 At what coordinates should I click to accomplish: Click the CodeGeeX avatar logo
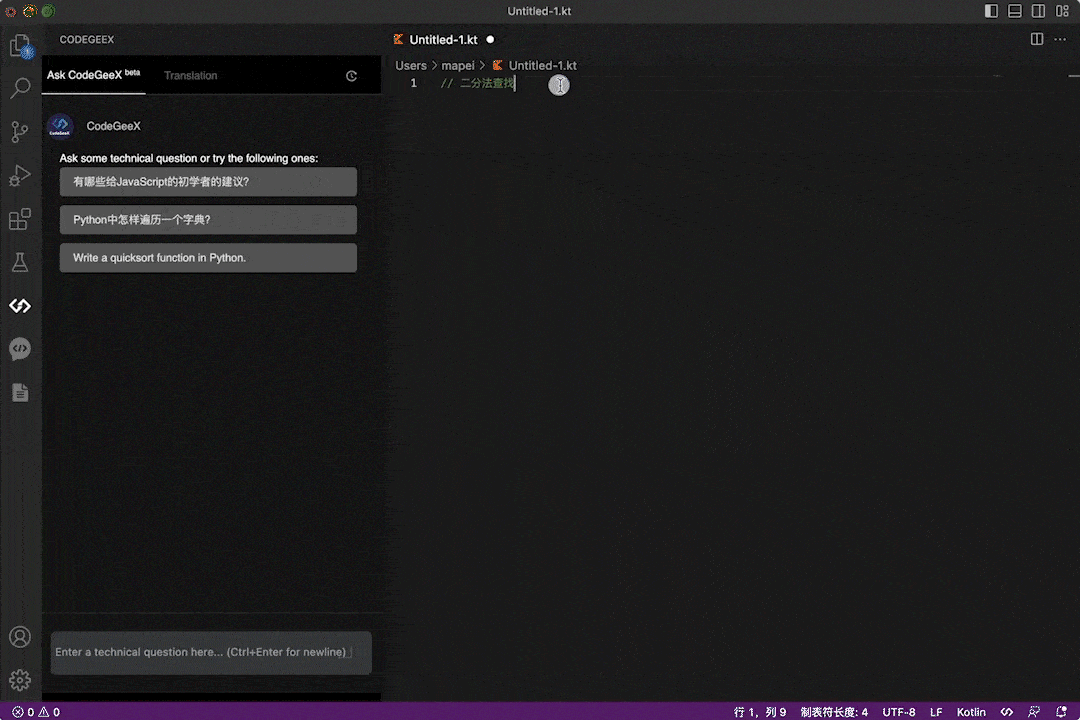tap(61, 126)
